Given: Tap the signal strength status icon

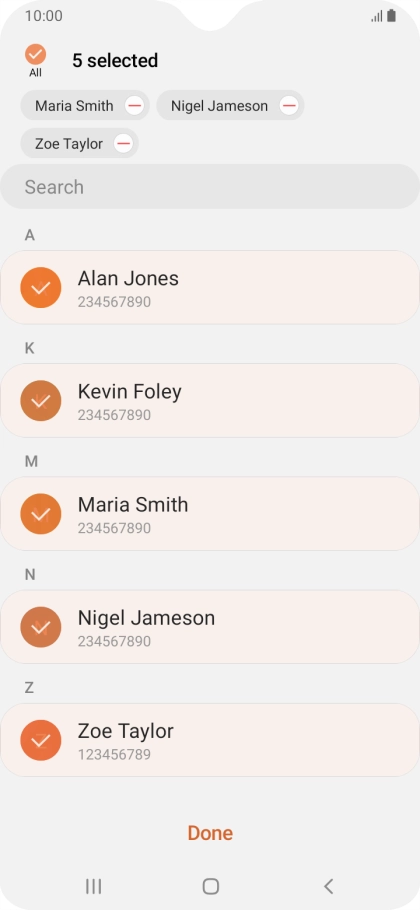Looking at the screenshot, I should pos(377,17).
